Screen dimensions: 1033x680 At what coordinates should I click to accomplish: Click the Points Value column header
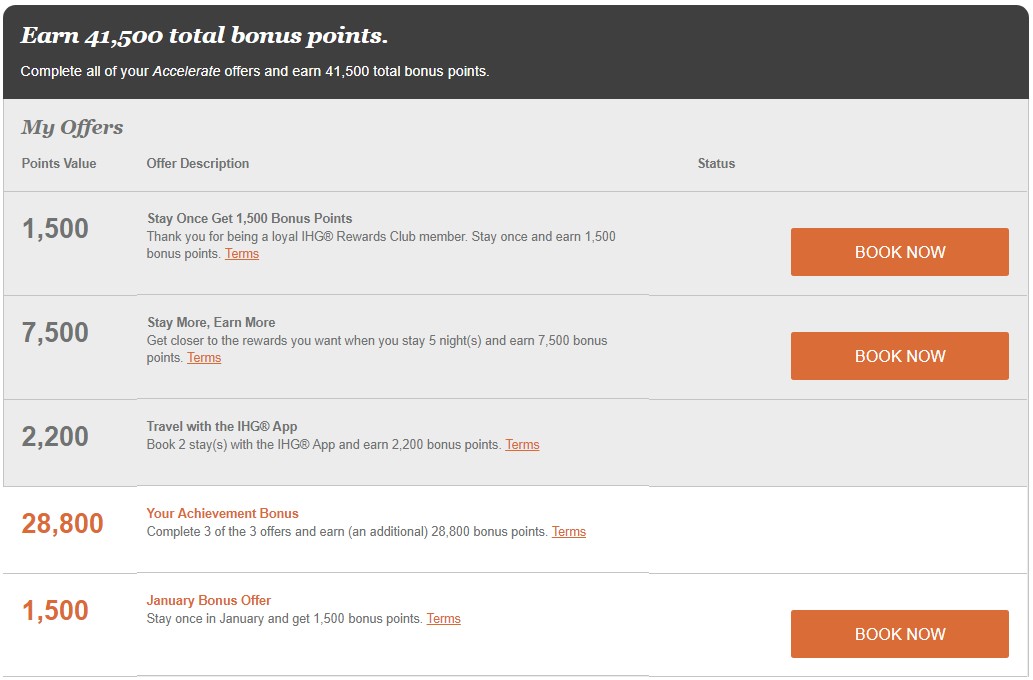tap(59, 163)
